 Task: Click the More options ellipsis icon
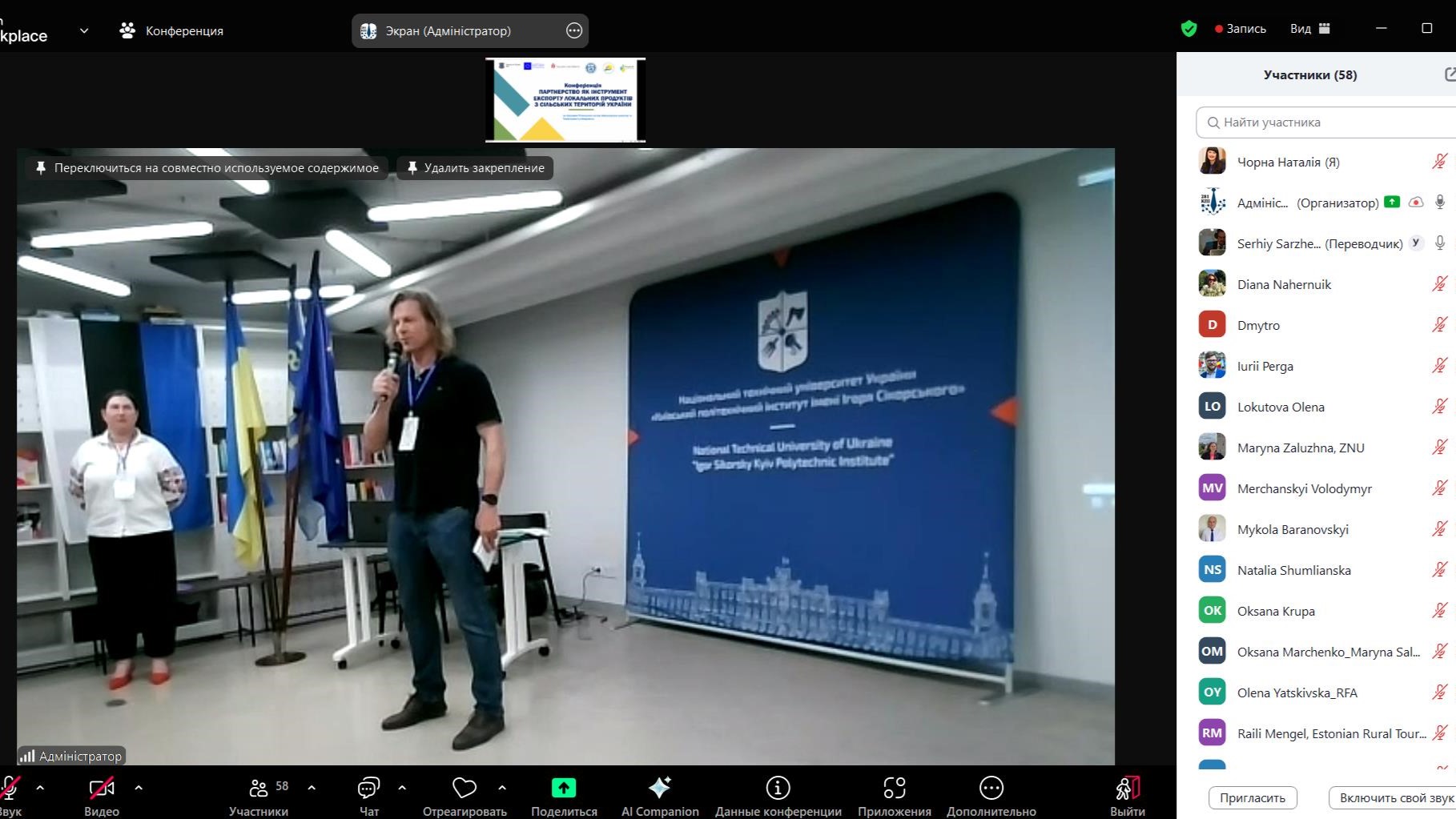tap(991, 789)
